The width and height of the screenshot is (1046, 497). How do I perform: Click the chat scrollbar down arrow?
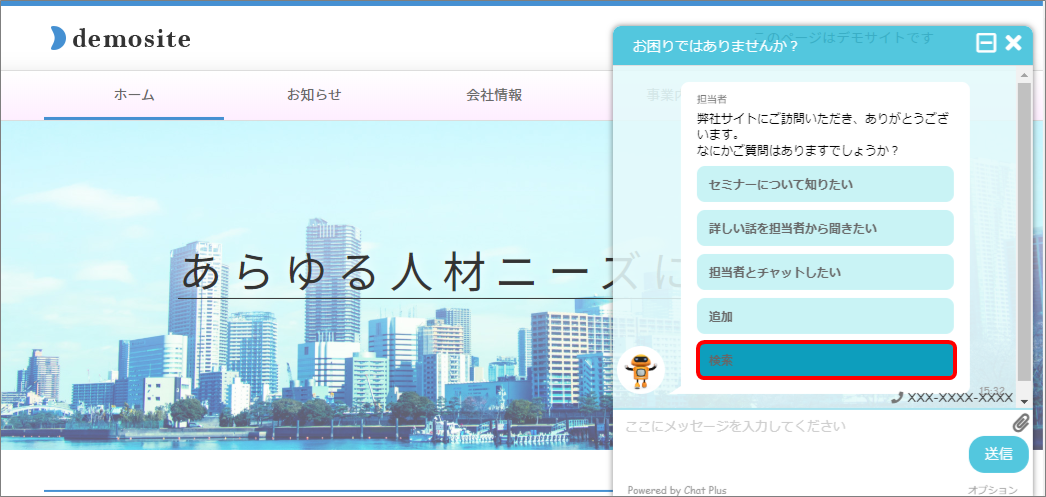(x=1024, y=400)
